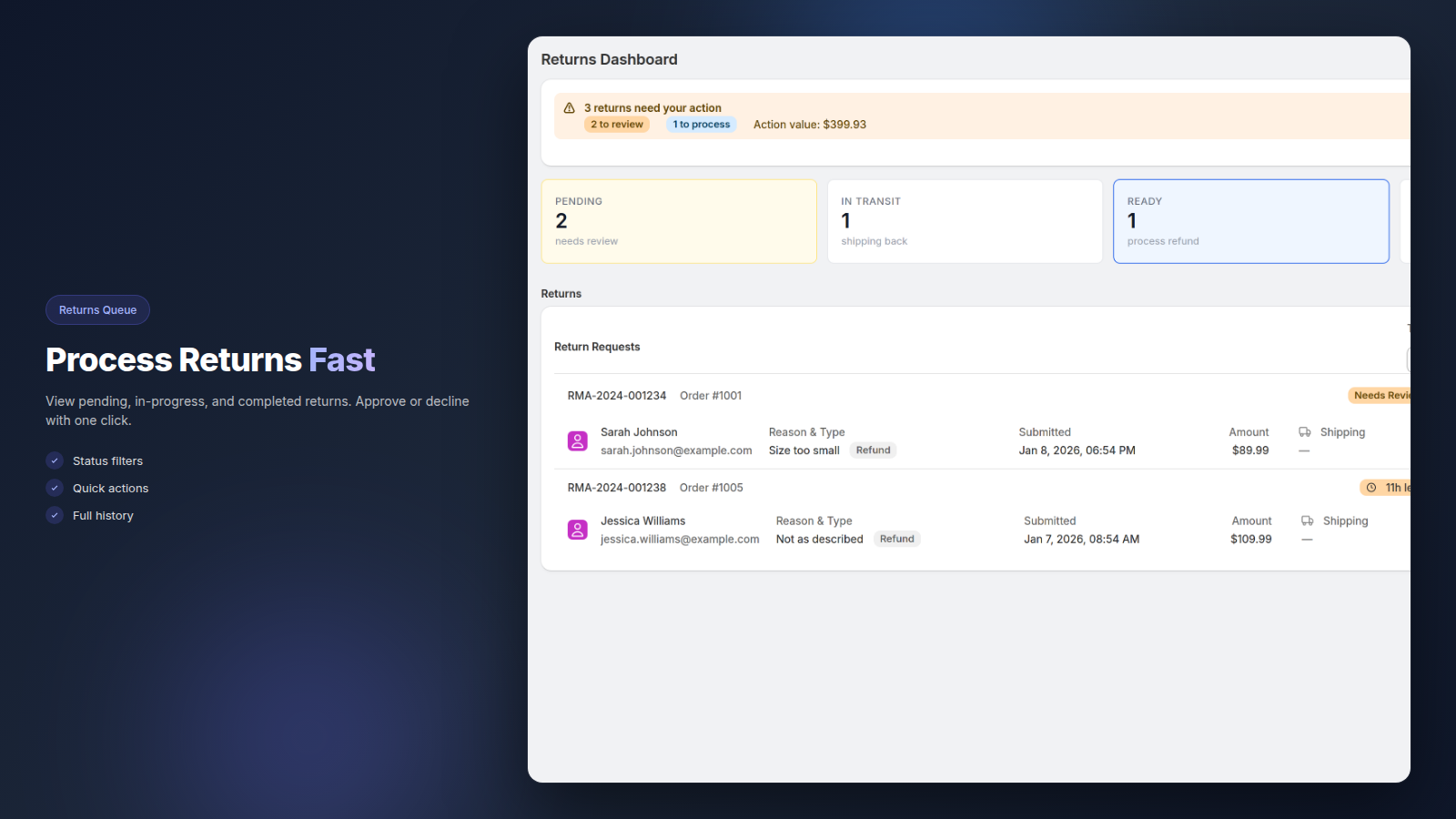Screen dimensions: 1456x819
Task: Click the checkmark beside Full history
Action: [x=55, y=516]
